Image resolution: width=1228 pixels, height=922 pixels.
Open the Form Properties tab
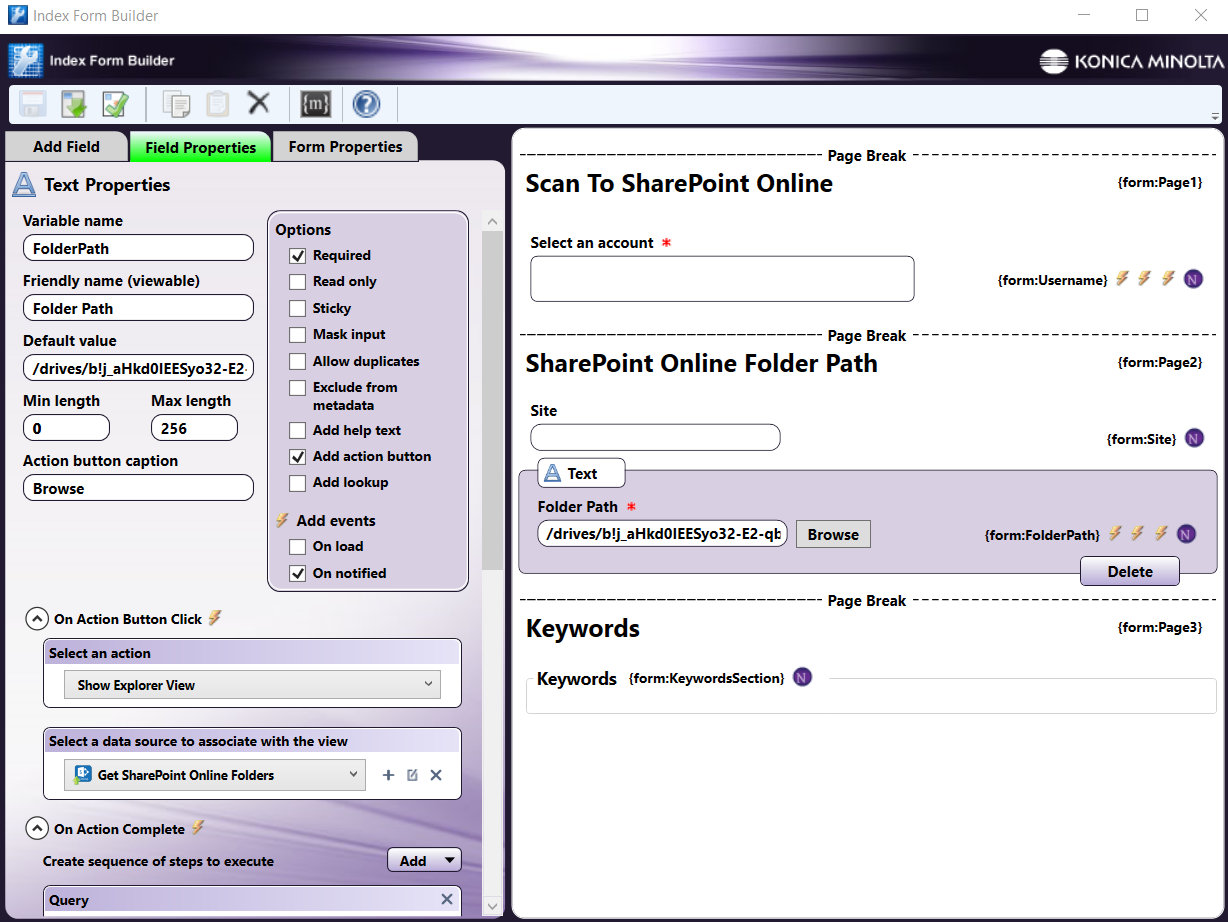click(345, 146)
